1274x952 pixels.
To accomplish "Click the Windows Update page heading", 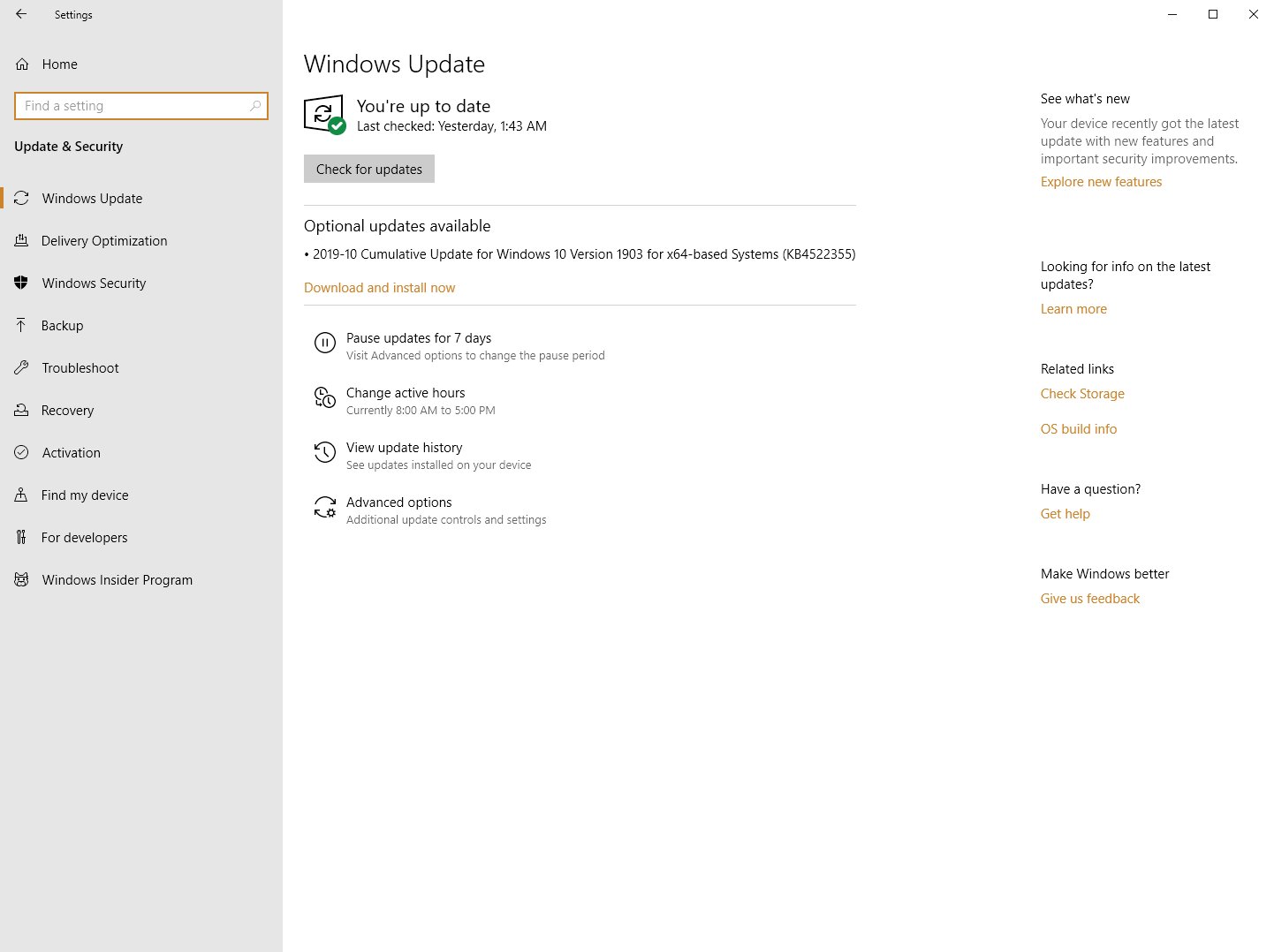I will [394, 64].
